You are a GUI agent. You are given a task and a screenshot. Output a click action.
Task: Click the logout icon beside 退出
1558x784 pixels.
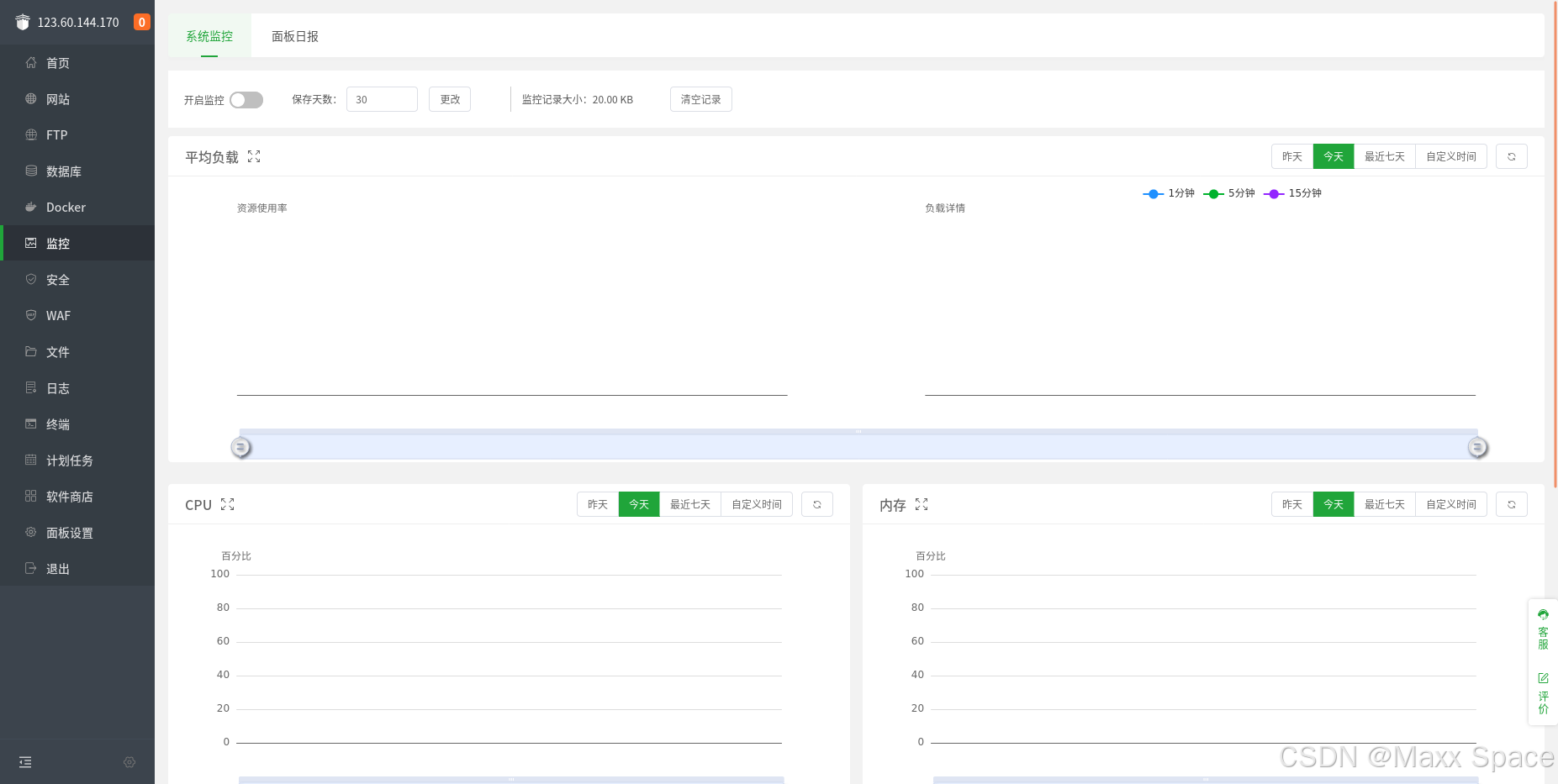click(x=31, y=568)
